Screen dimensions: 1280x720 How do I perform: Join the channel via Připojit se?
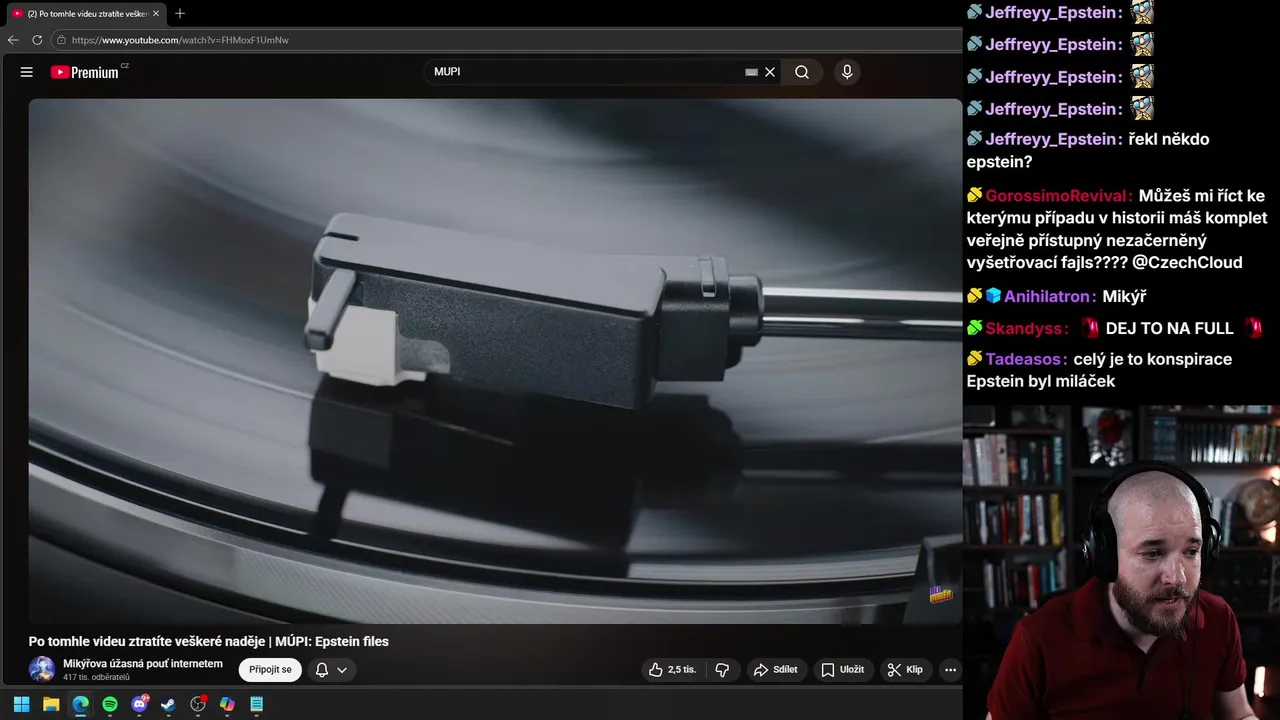(x=270, y=670)
